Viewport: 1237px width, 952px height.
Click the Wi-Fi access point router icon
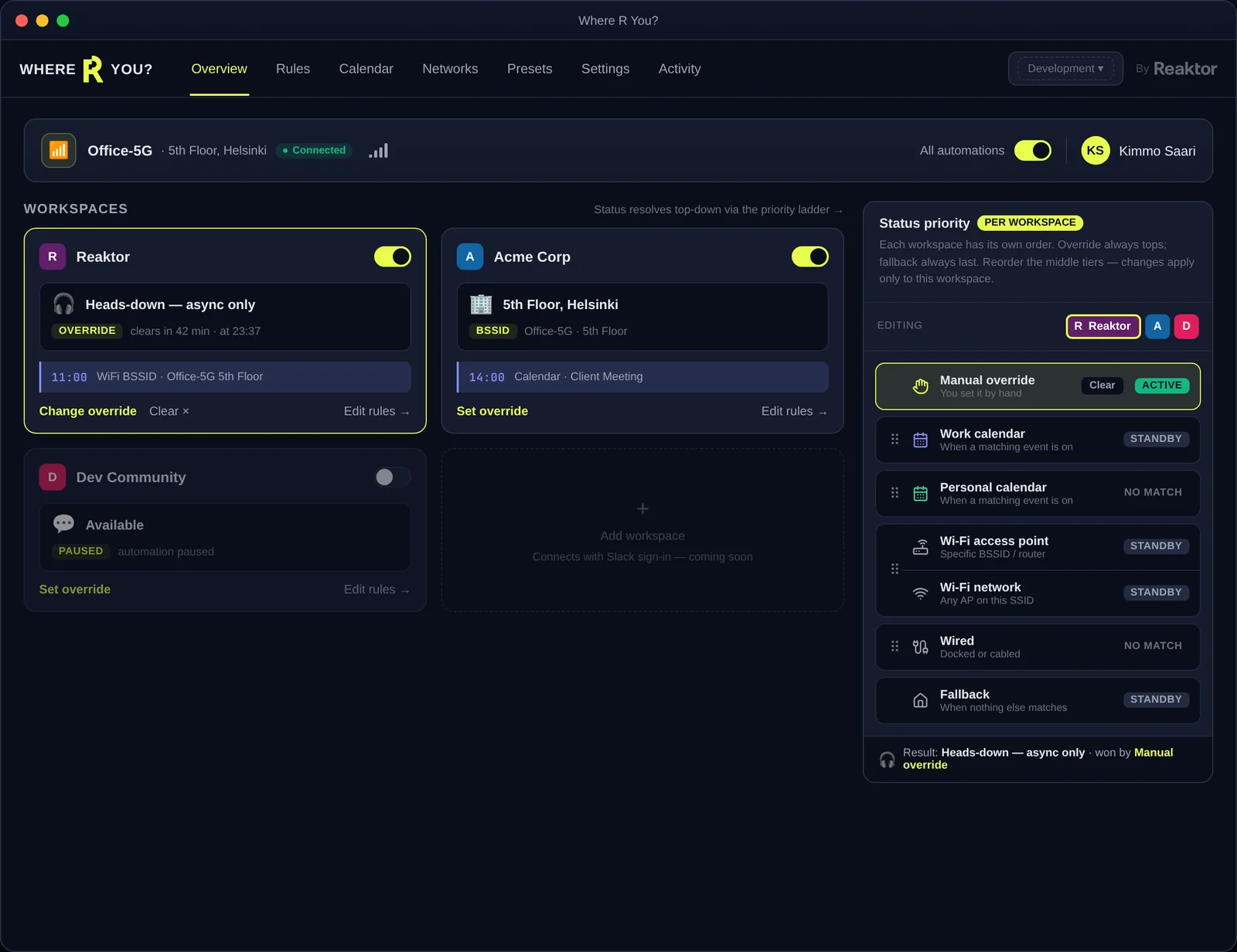point(920,547)
